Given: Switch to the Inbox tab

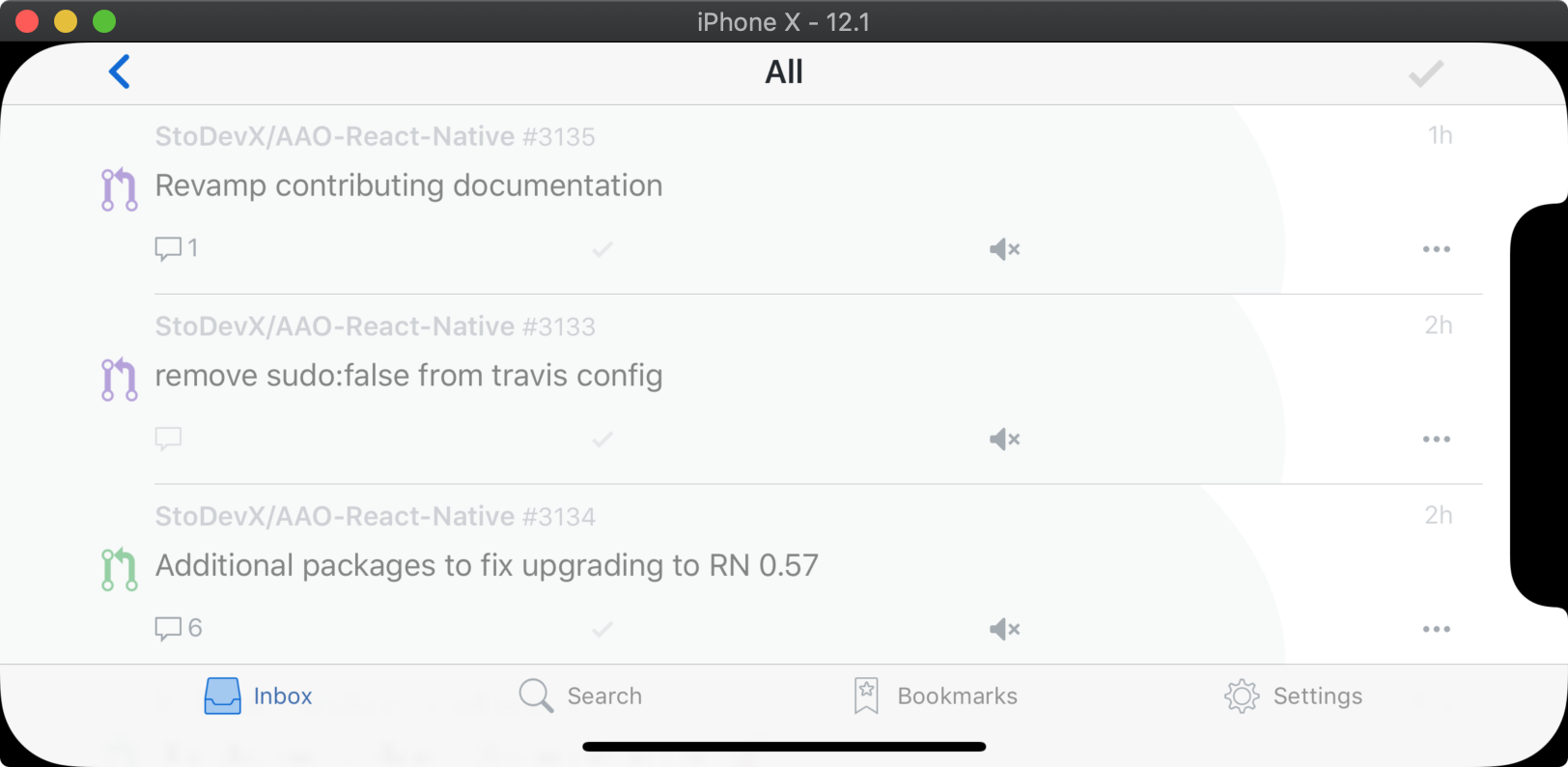Looking at the screenshot, I should point(258,696).
